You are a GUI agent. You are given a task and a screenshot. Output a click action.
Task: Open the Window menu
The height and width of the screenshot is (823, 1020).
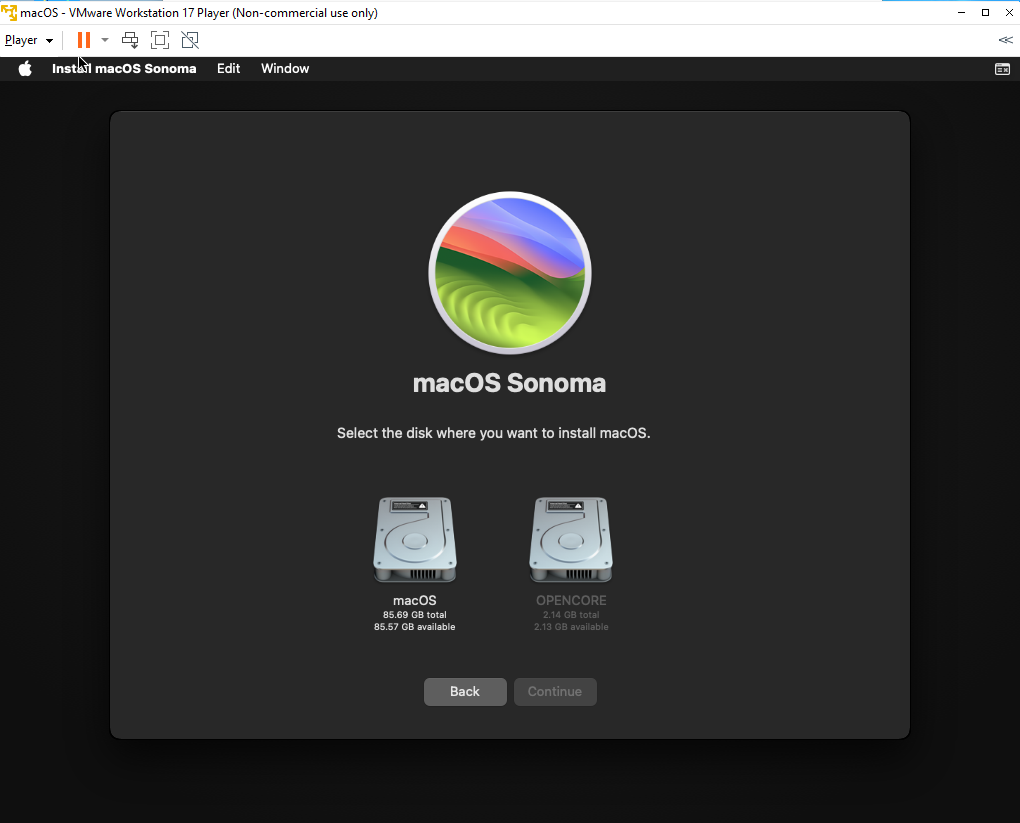pyautogui.click(x=285, y=69)
